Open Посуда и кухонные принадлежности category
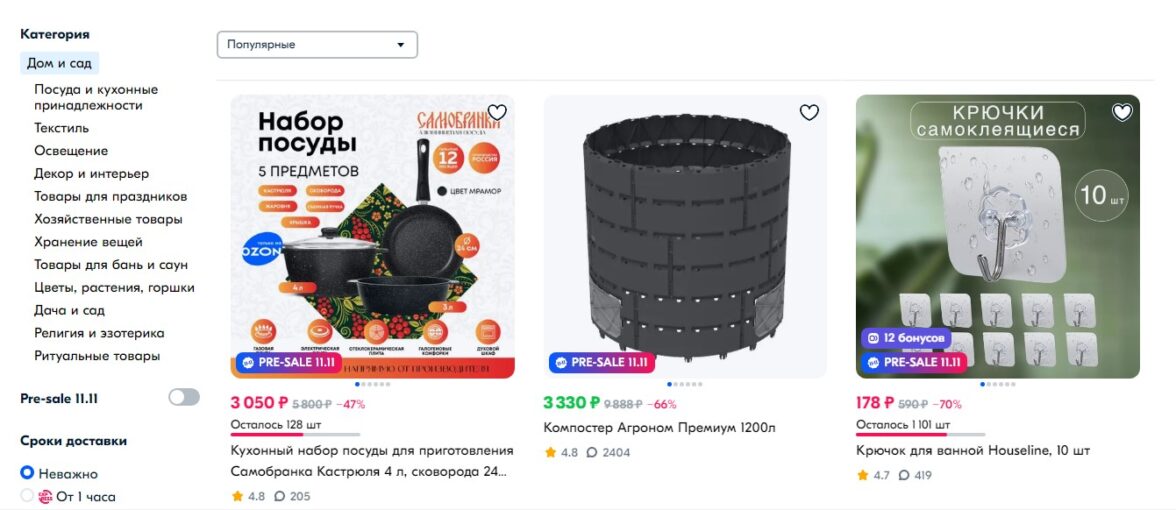Image resolution: width=1176 pixels, height=510 pixels. (95, 97)
